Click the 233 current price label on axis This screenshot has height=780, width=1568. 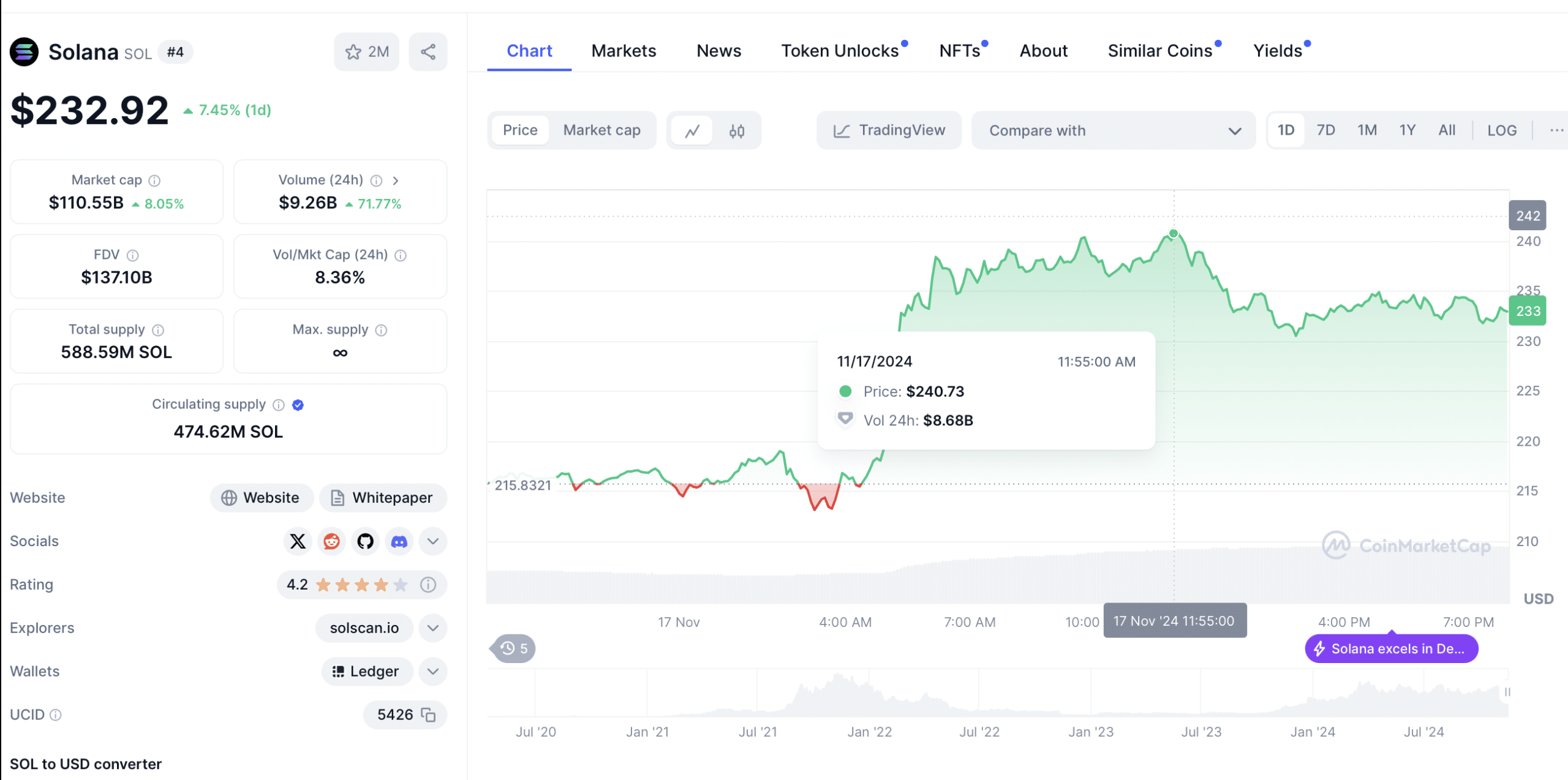pyautogui.click(x=1528, y=311)
